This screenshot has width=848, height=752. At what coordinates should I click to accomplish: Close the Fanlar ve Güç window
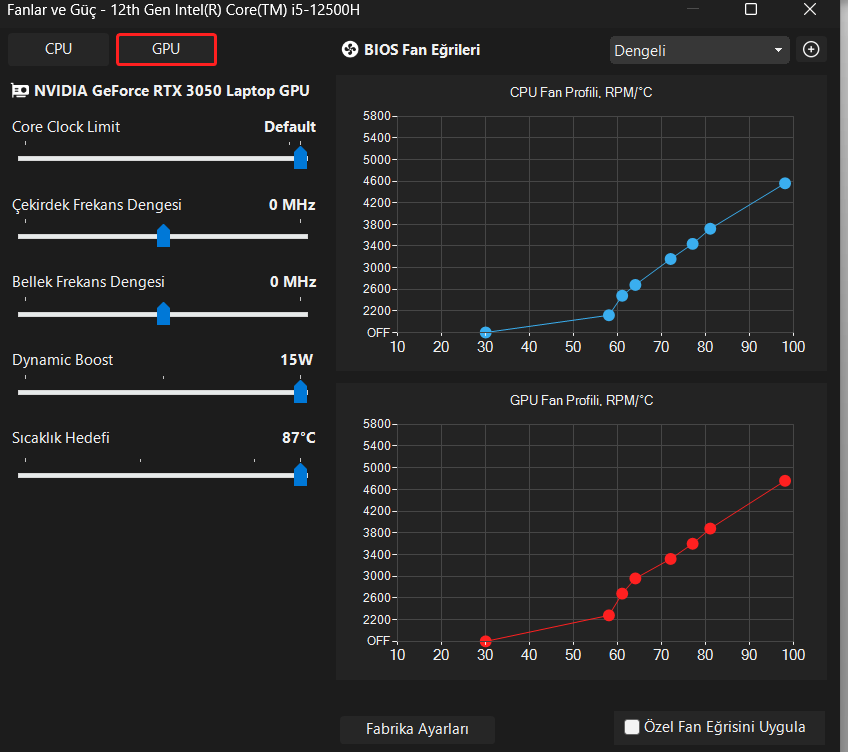tap(810, 9)
